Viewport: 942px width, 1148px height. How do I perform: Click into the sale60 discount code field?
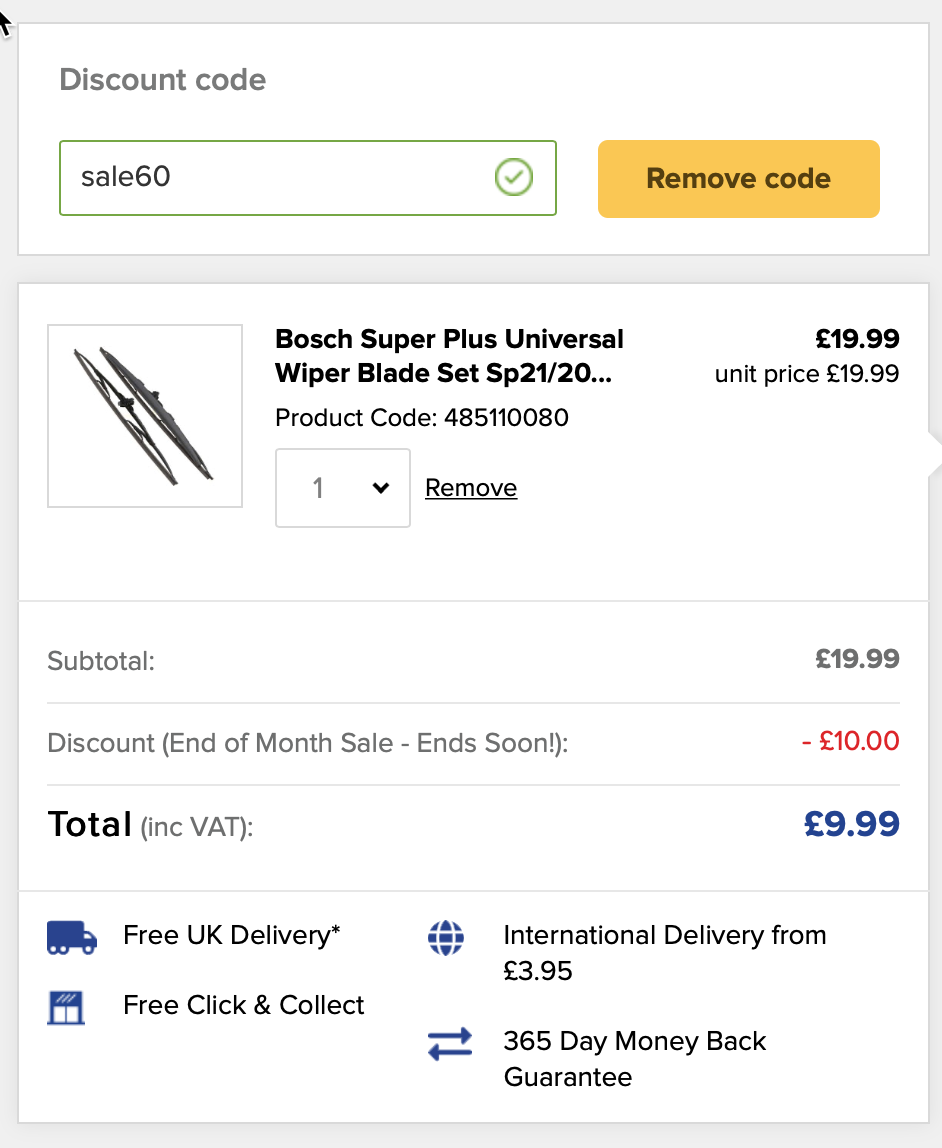[x=307, y=178]
